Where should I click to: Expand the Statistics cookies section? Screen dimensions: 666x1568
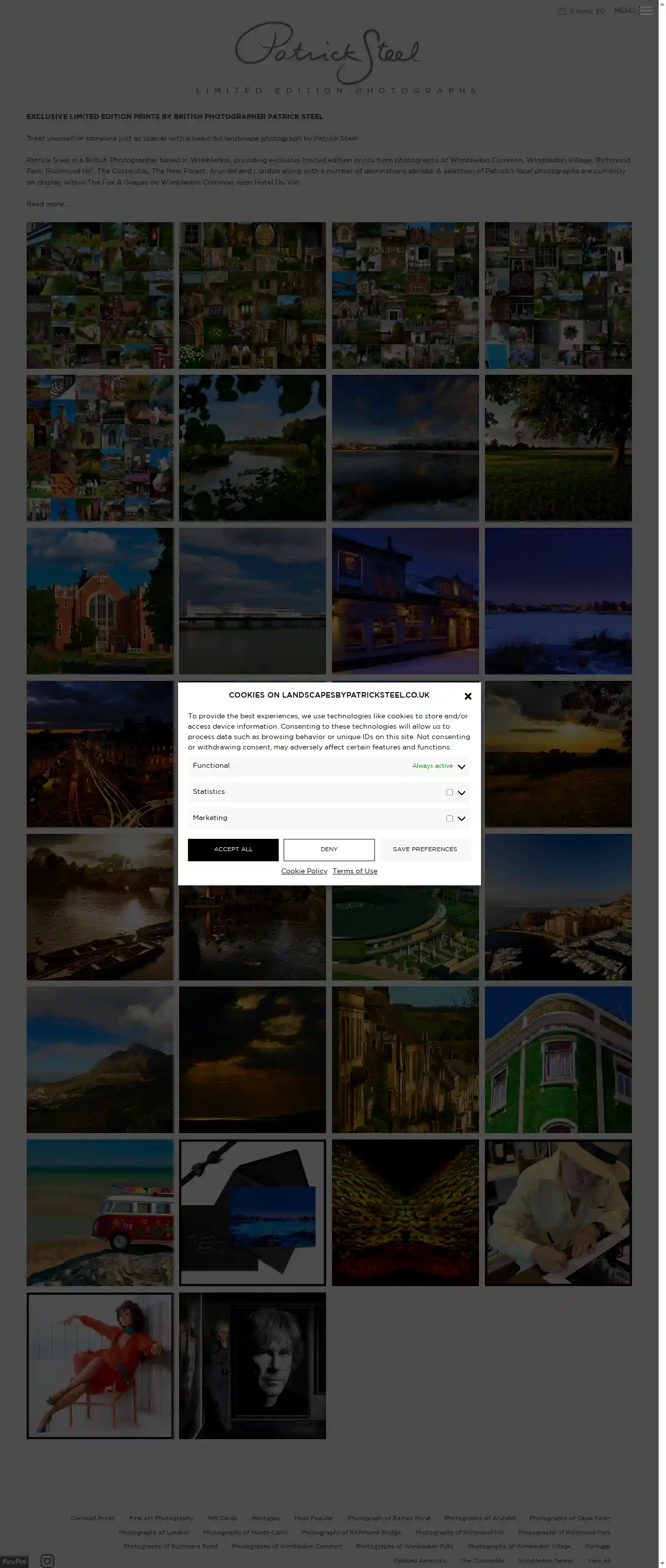[462, 793]
